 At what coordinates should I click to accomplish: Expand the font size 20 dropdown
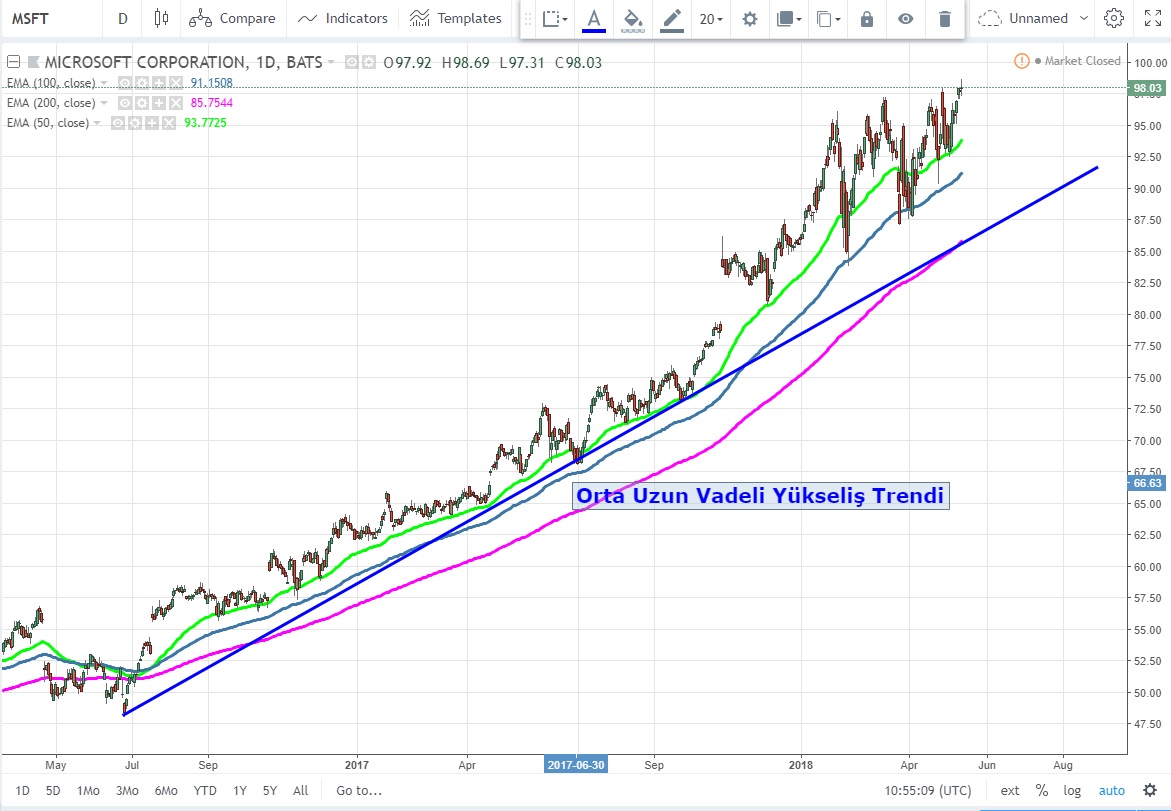pos(711,18)
